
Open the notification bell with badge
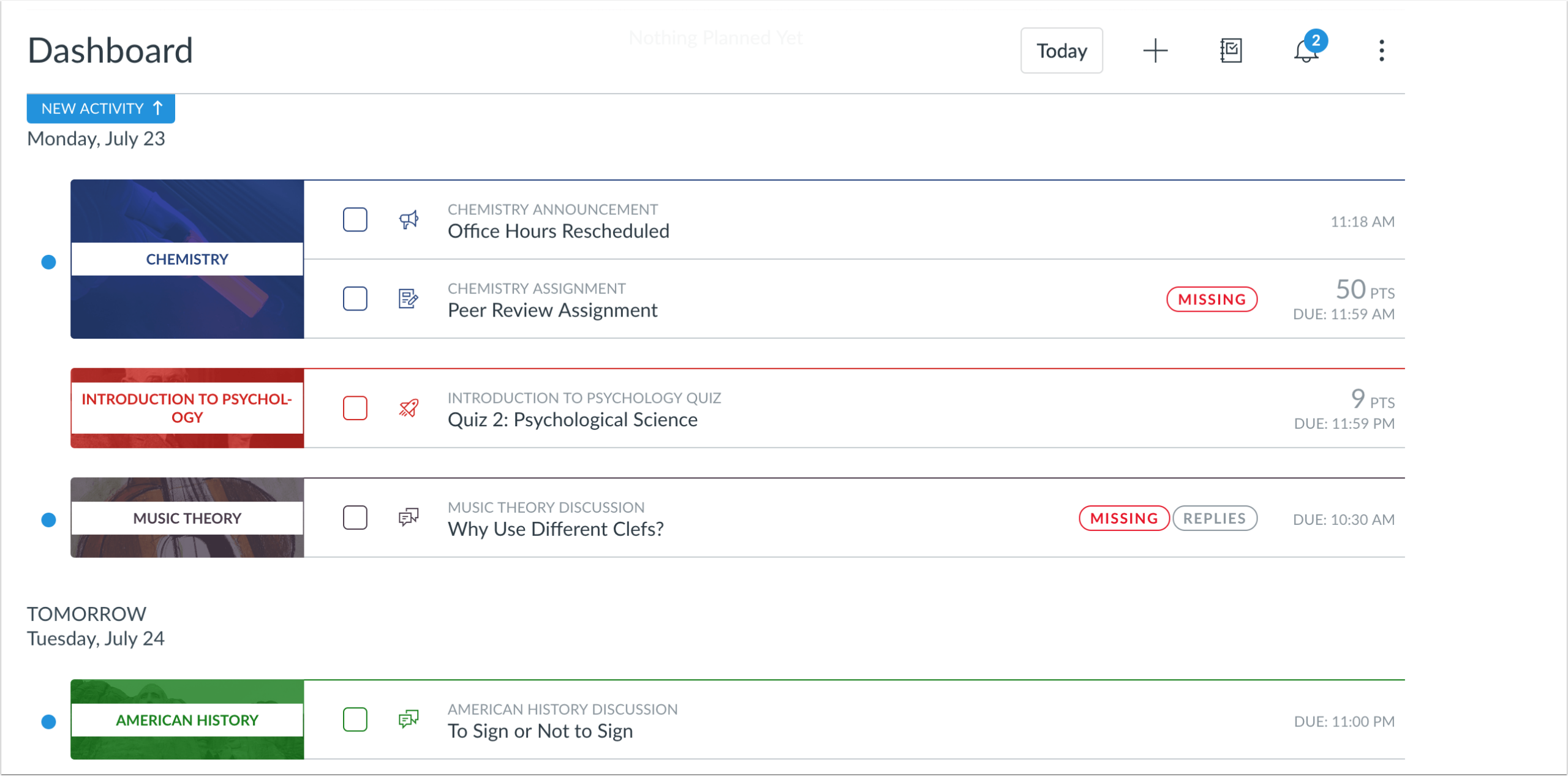tap(1306, 50)
